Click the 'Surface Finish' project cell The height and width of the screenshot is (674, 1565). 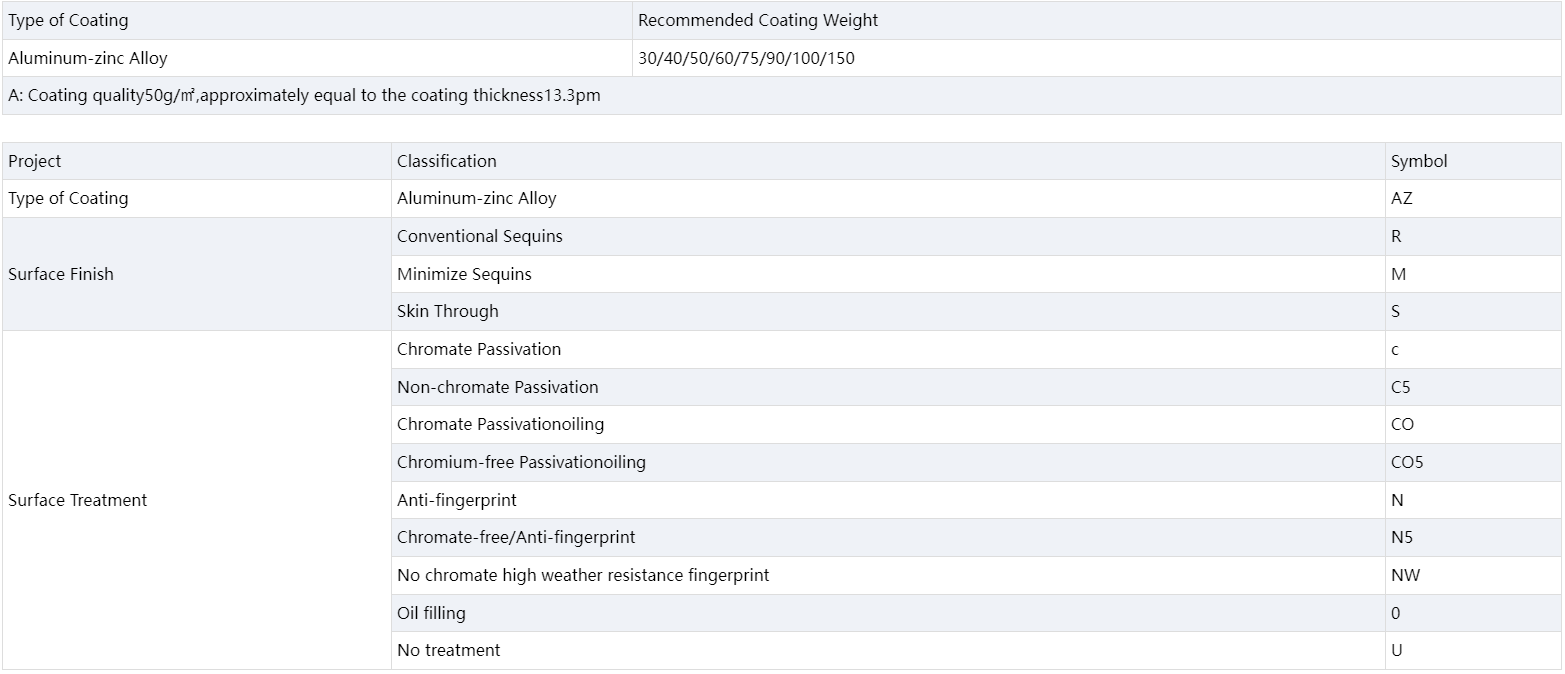click(x=61, y=274)
